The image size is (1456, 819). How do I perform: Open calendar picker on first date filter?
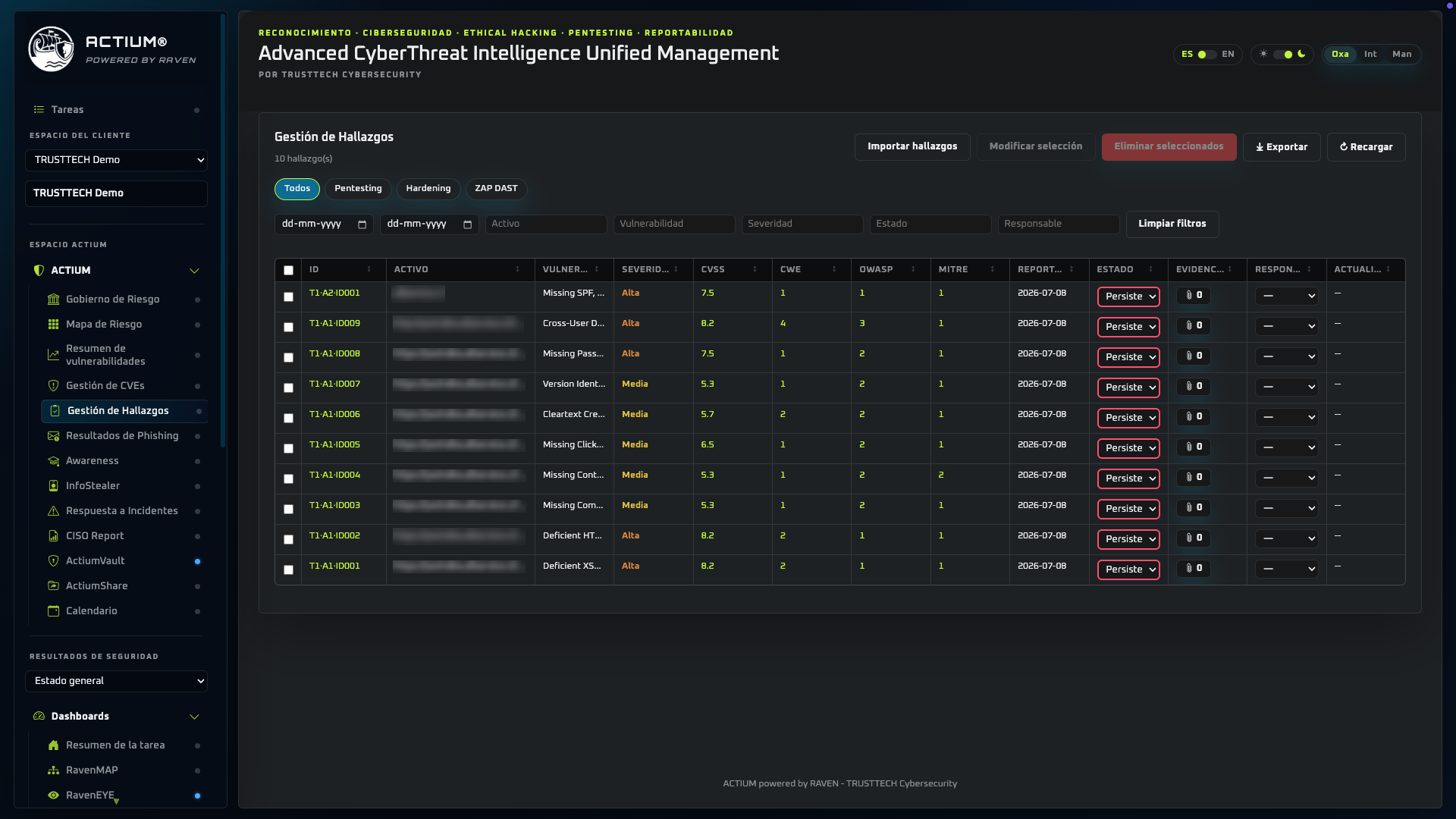362,224
